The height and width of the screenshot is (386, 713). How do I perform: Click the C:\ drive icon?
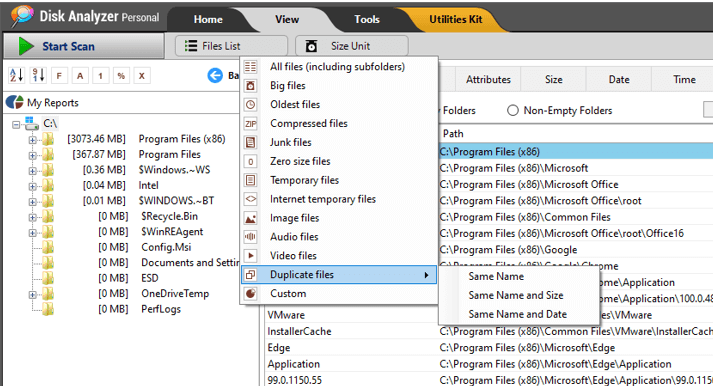[31, 123]
